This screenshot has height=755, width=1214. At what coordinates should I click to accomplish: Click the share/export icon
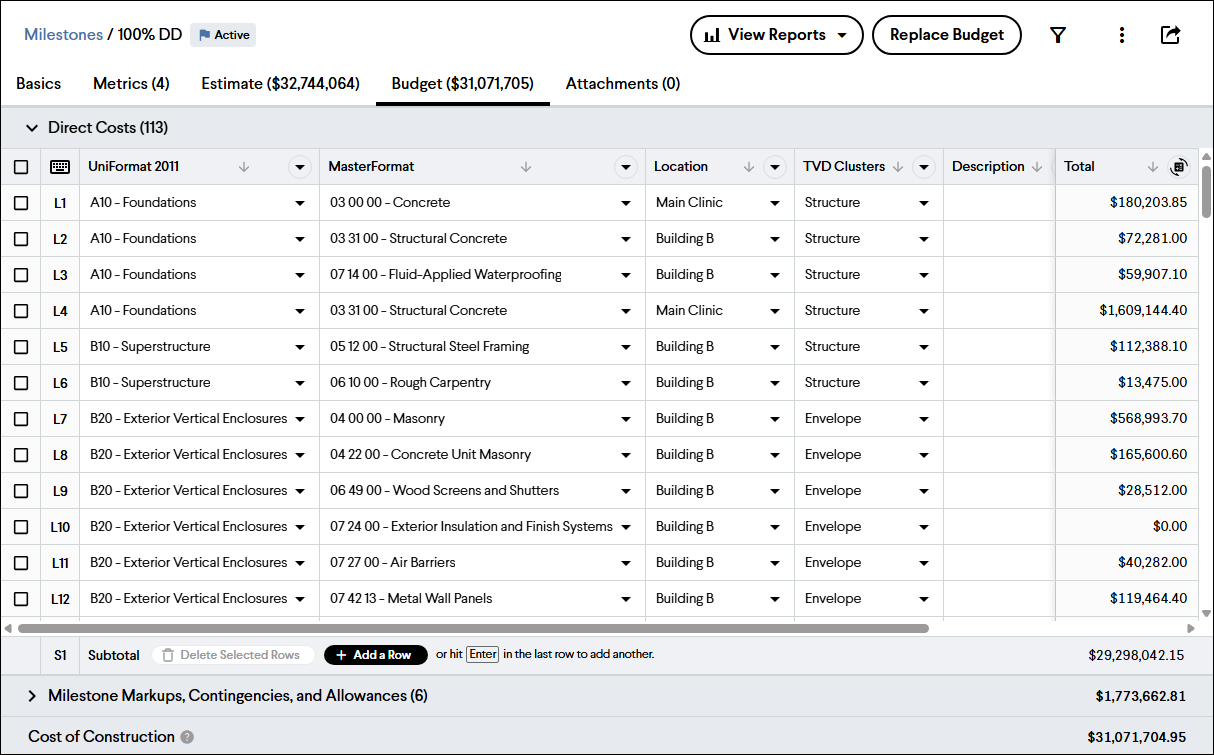tap(1170, 35)
